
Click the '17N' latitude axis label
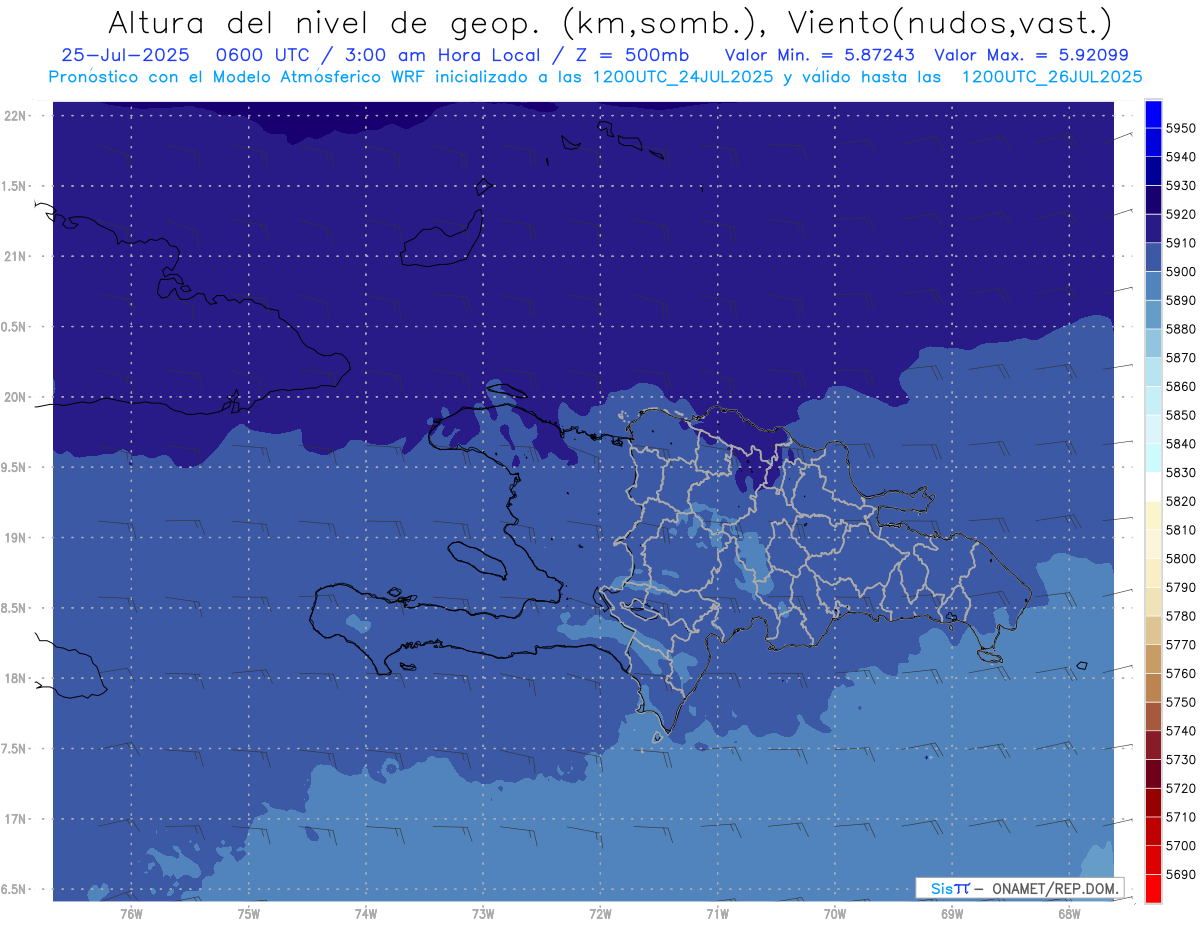pos(17,819)
